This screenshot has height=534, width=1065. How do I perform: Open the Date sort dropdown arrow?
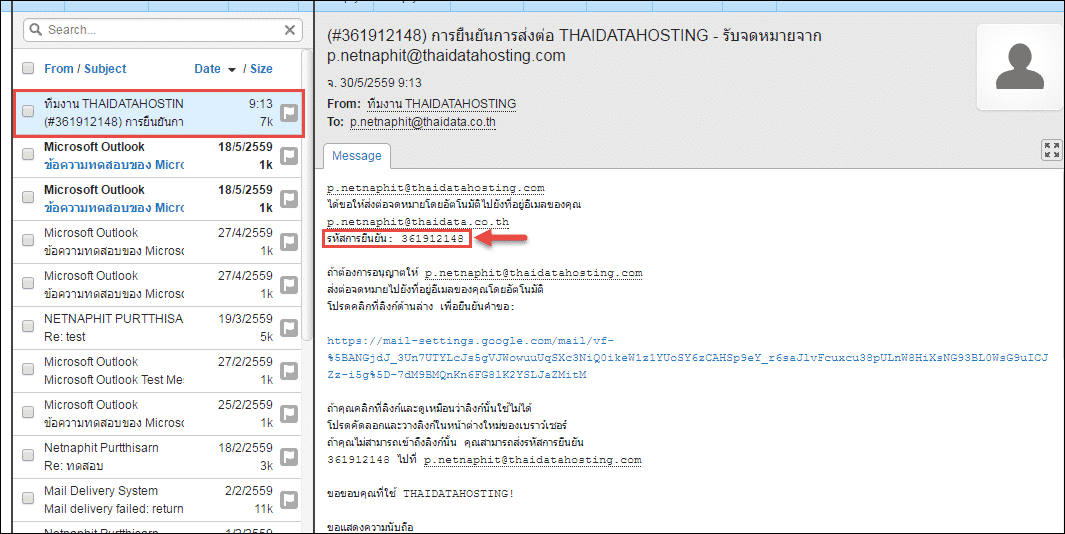tap(232, 70)
